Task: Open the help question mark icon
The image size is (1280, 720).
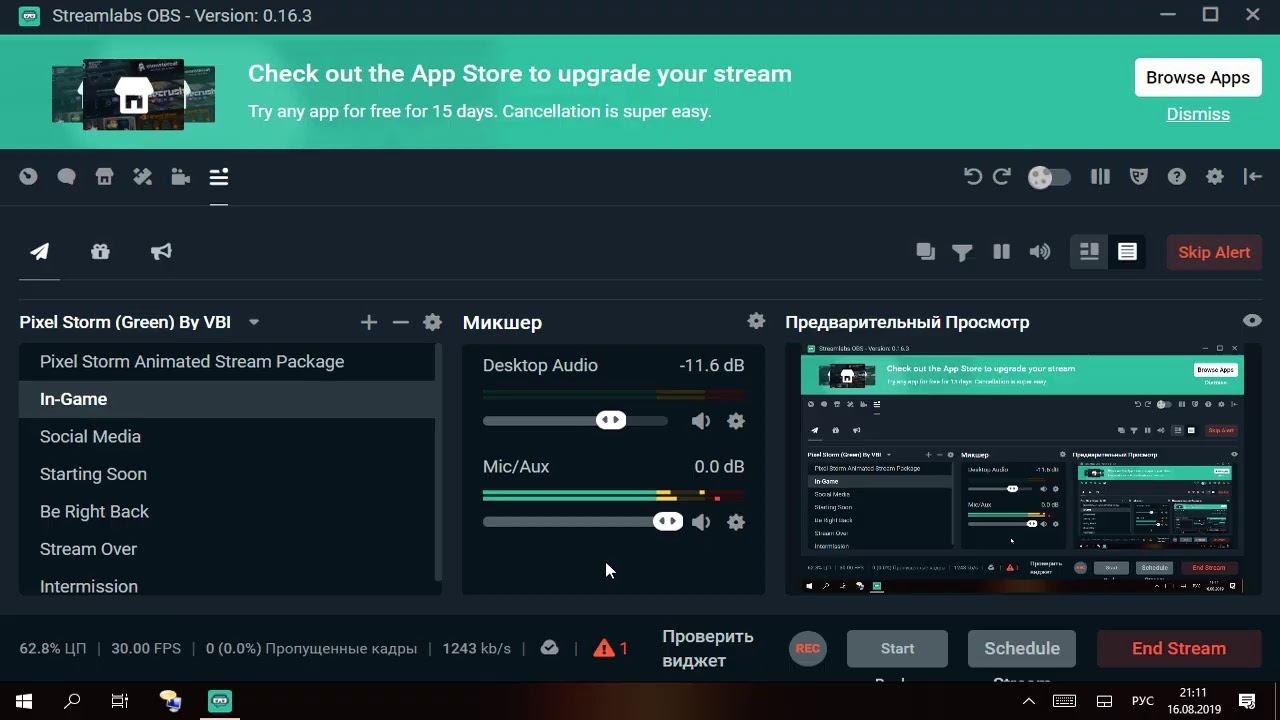Action: (1177, 177)
